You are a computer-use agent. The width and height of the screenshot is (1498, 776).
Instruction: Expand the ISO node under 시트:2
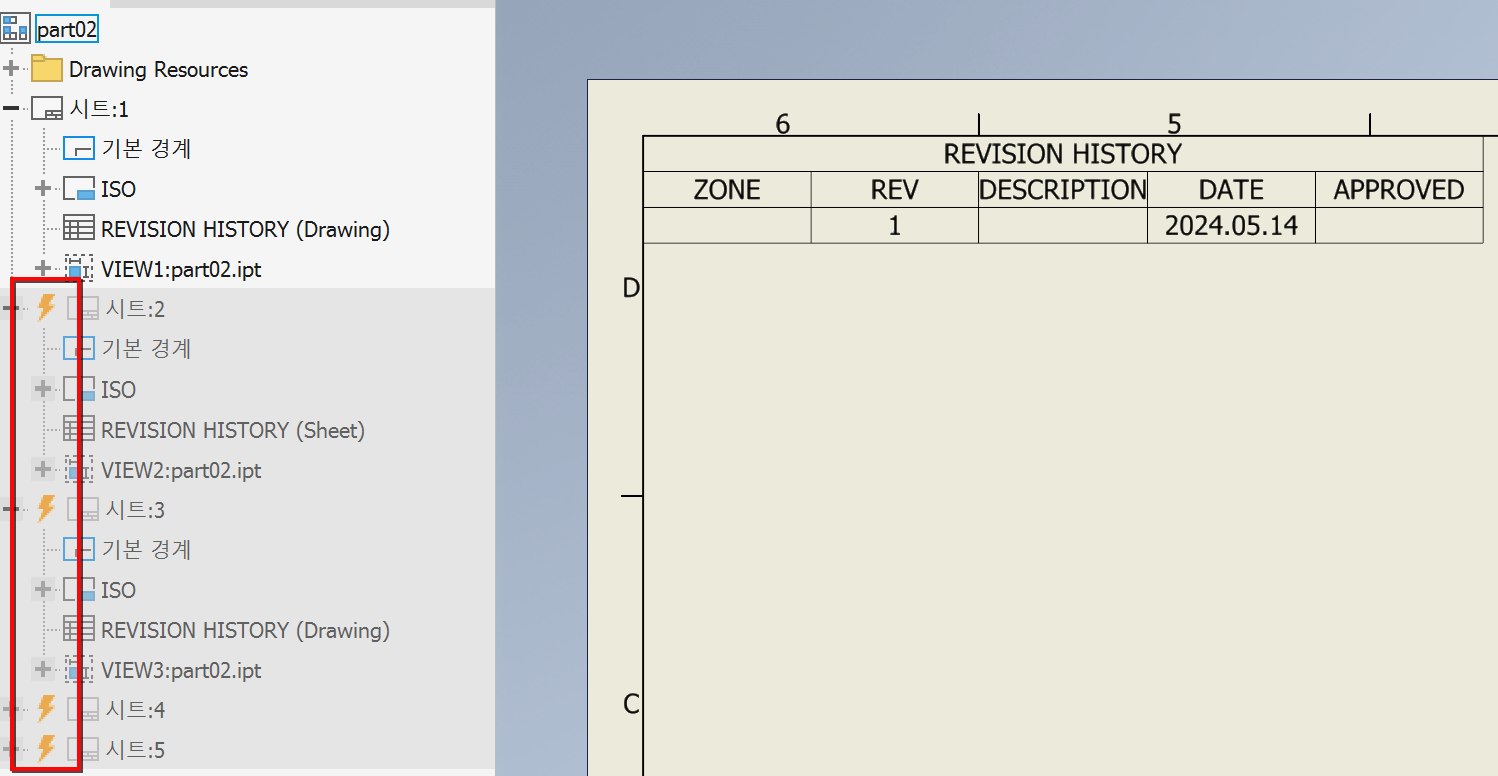pos(44,389)
